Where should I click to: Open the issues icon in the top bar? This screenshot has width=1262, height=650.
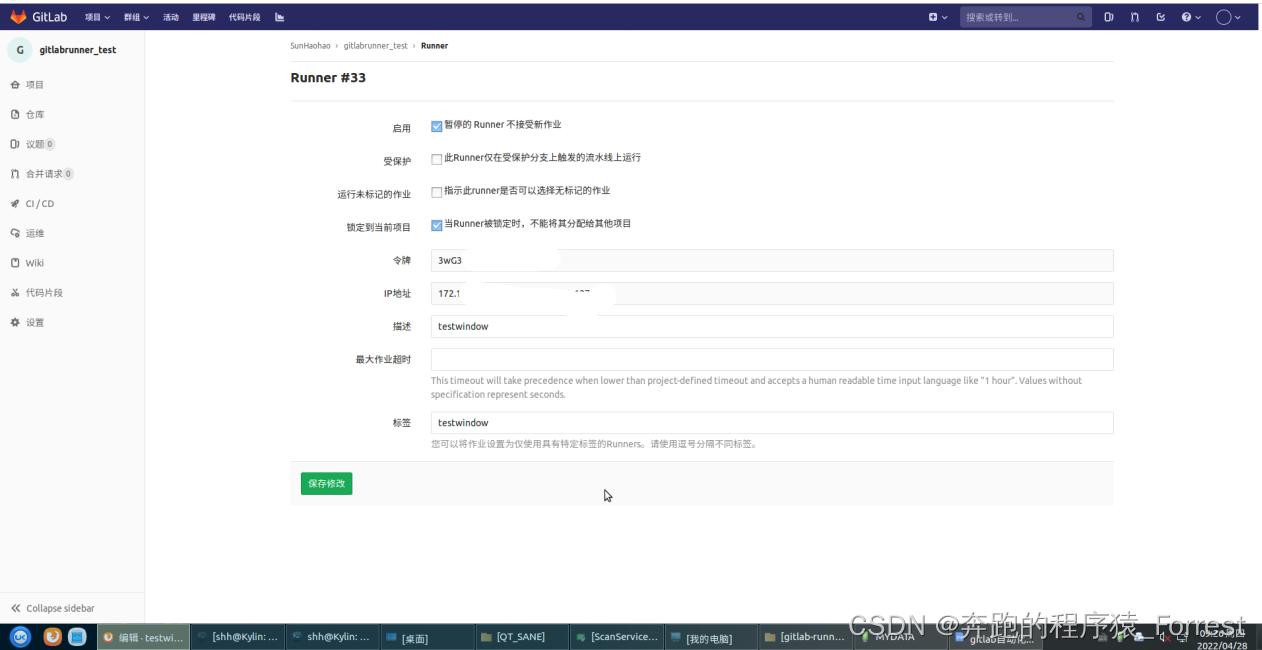coord(1109,17)
